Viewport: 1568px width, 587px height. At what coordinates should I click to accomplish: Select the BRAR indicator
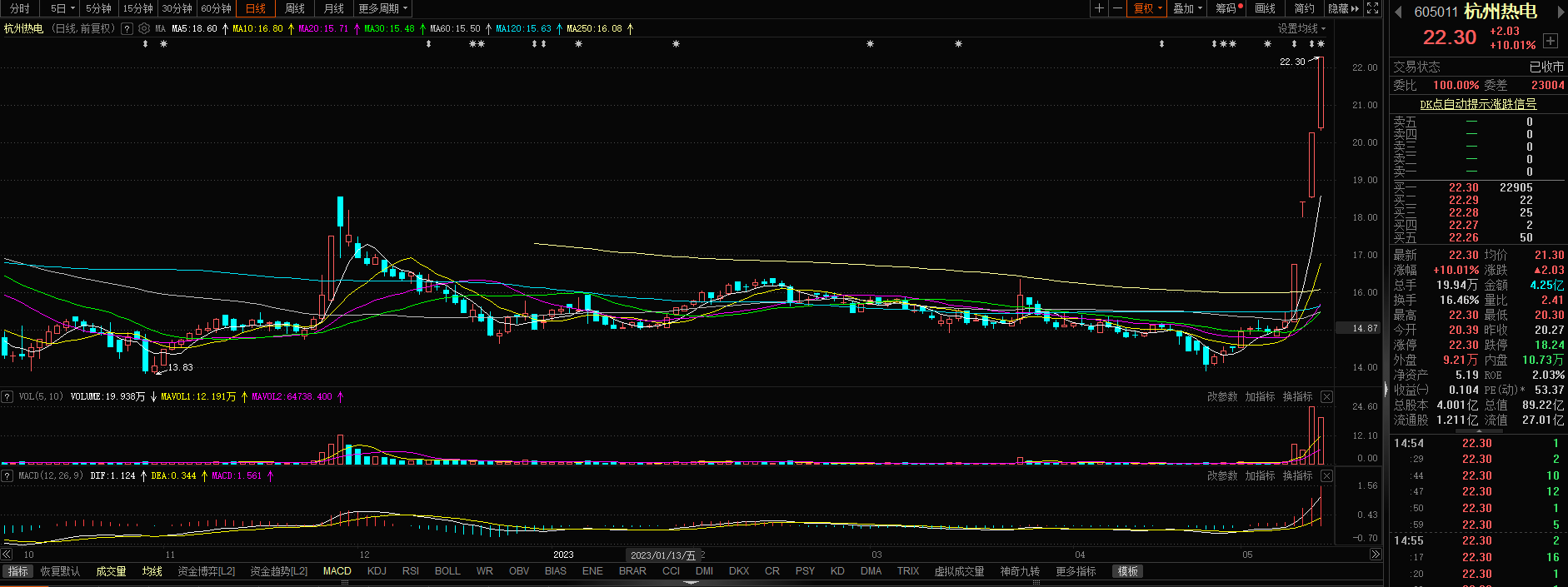[x=632, y=571]
